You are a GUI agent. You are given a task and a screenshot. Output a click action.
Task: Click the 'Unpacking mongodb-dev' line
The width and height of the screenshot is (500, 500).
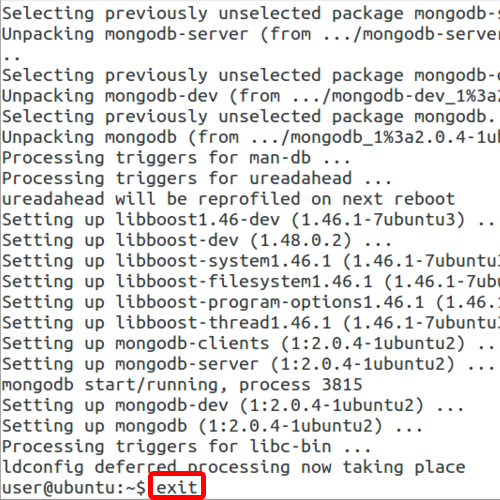(251, 96)
